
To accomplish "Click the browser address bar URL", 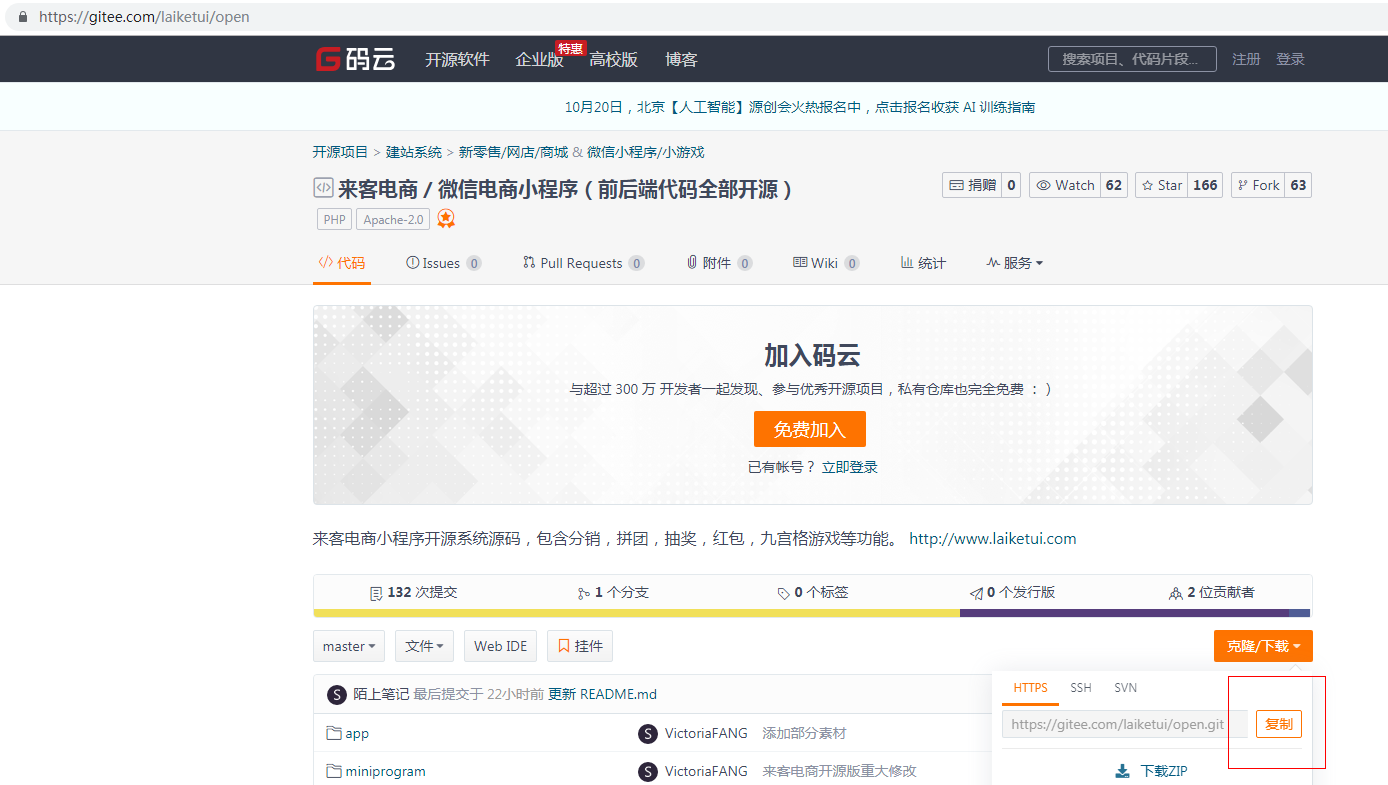I will 144,17.
